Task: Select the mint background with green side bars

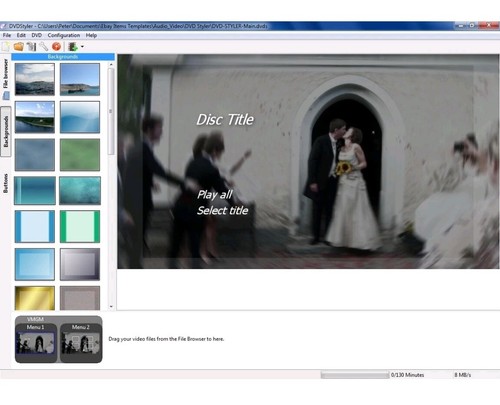Action: [x=80, y=226]
